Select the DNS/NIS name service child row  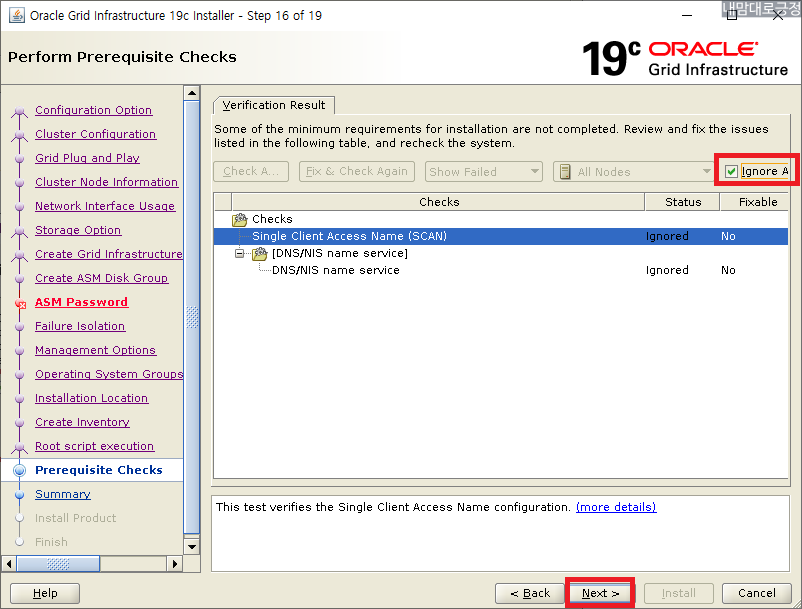pyautogui.click(x=501, y=270)
